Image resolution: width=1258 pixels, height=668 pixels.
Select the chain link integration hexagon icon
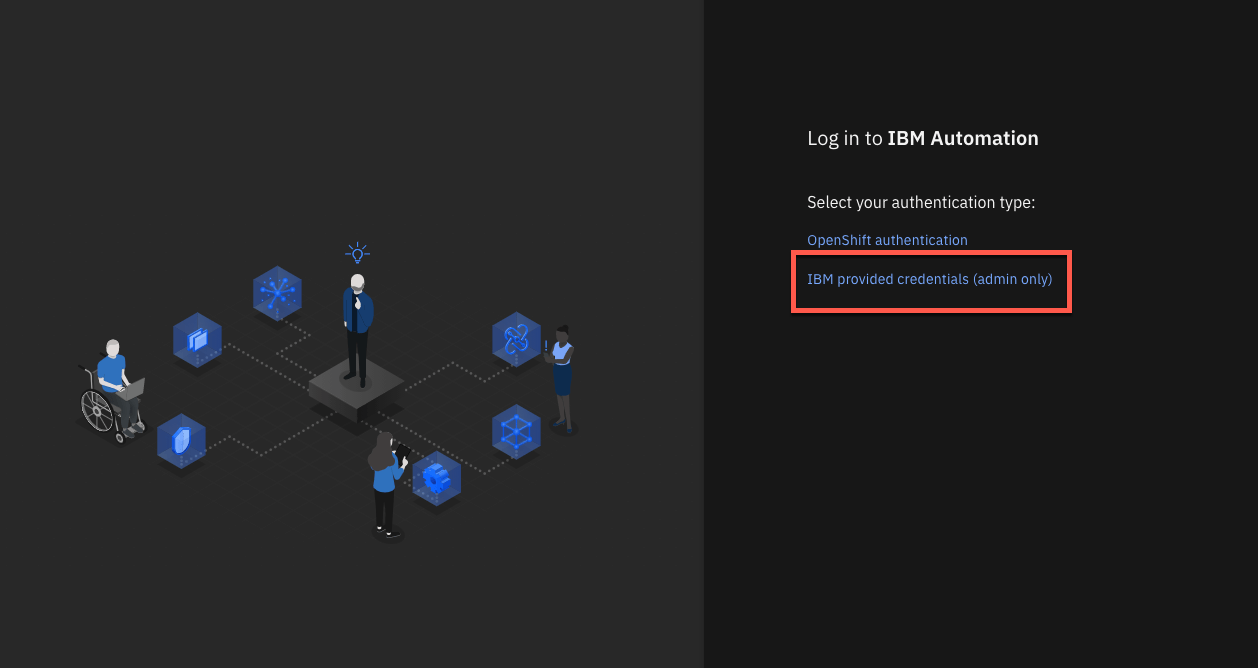(517, 340)
